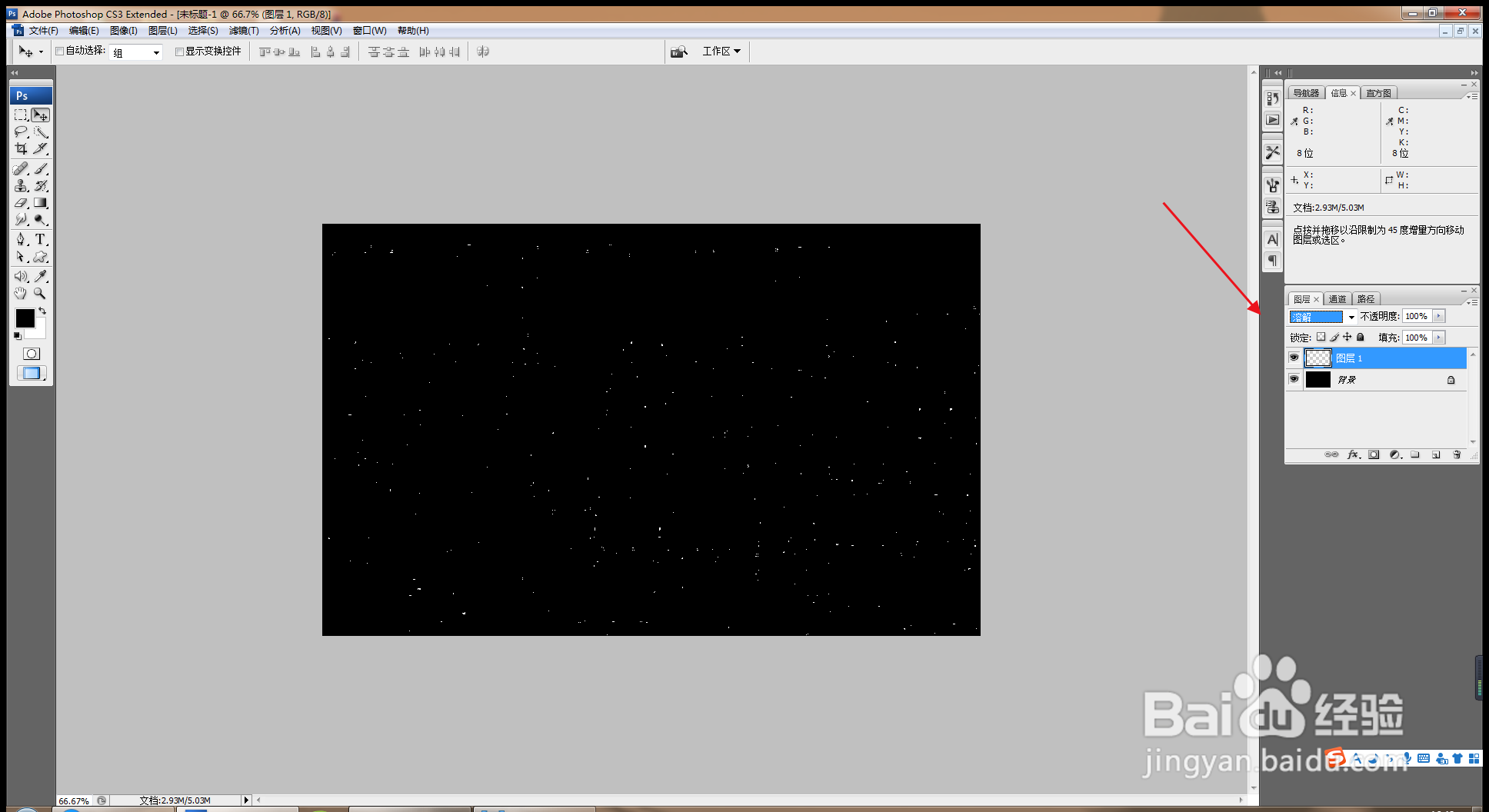Open the 工作区 workspace dropdown
1489x812 pixels.
click(721, 52)
